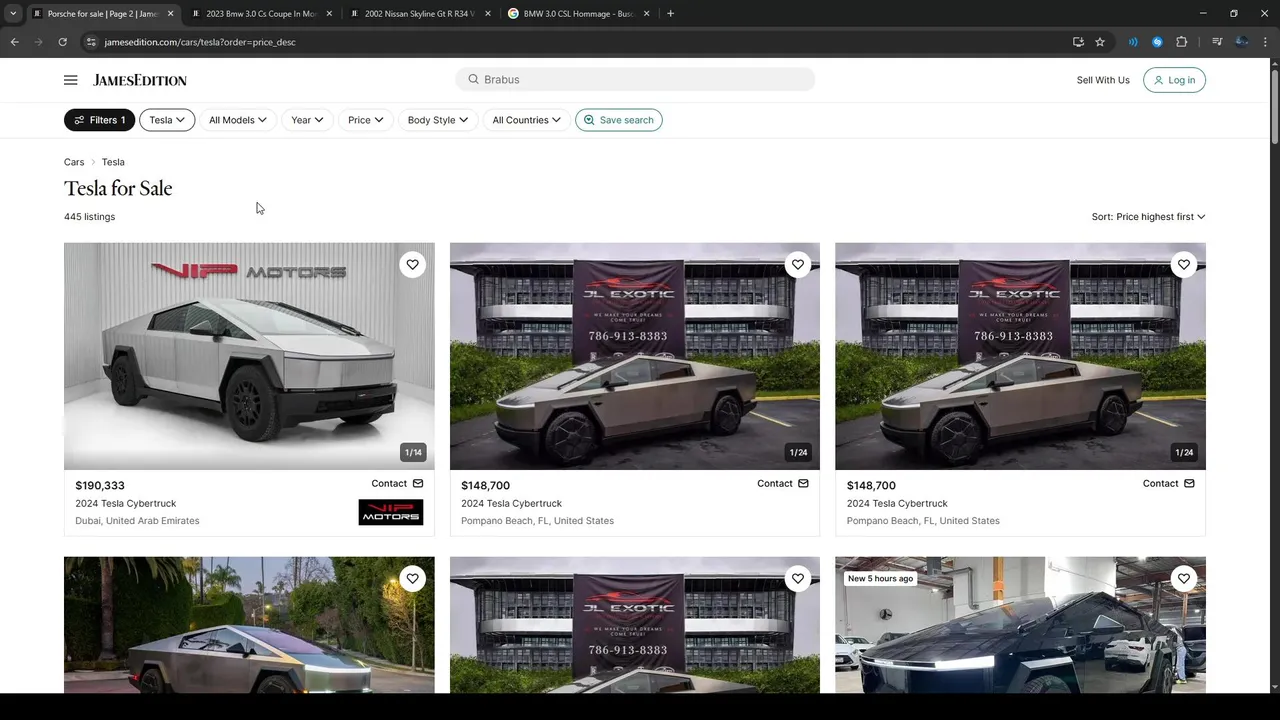The height and width of the screenshot is (720, 1280).
Task: Open the All Countries dropdown
Action: [527, 120]
